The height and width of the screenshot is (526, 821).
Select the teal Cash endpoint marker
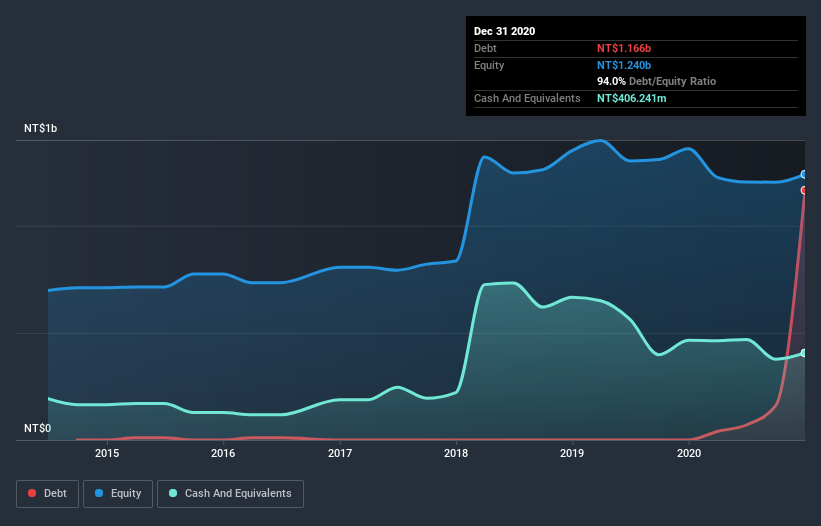pos(804,353)
